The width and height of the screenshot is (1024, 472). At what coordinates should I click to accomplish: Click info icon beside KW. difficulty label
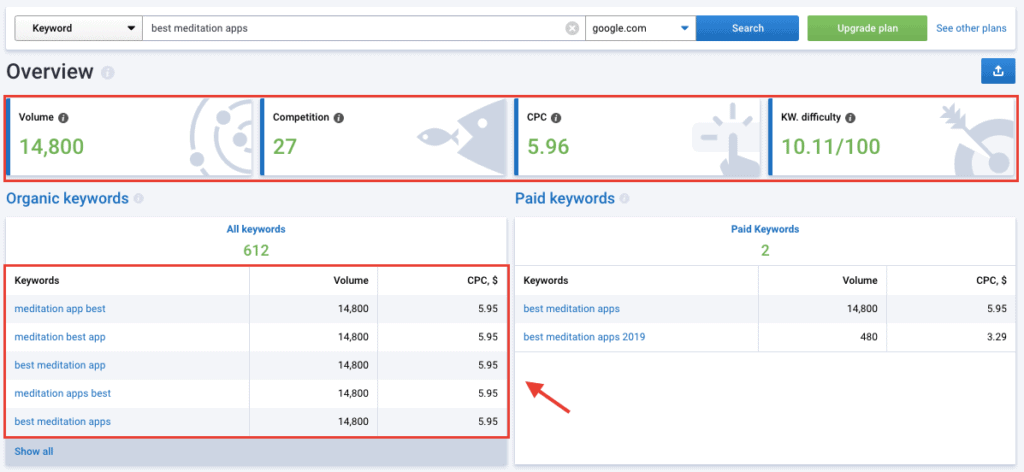850,118
